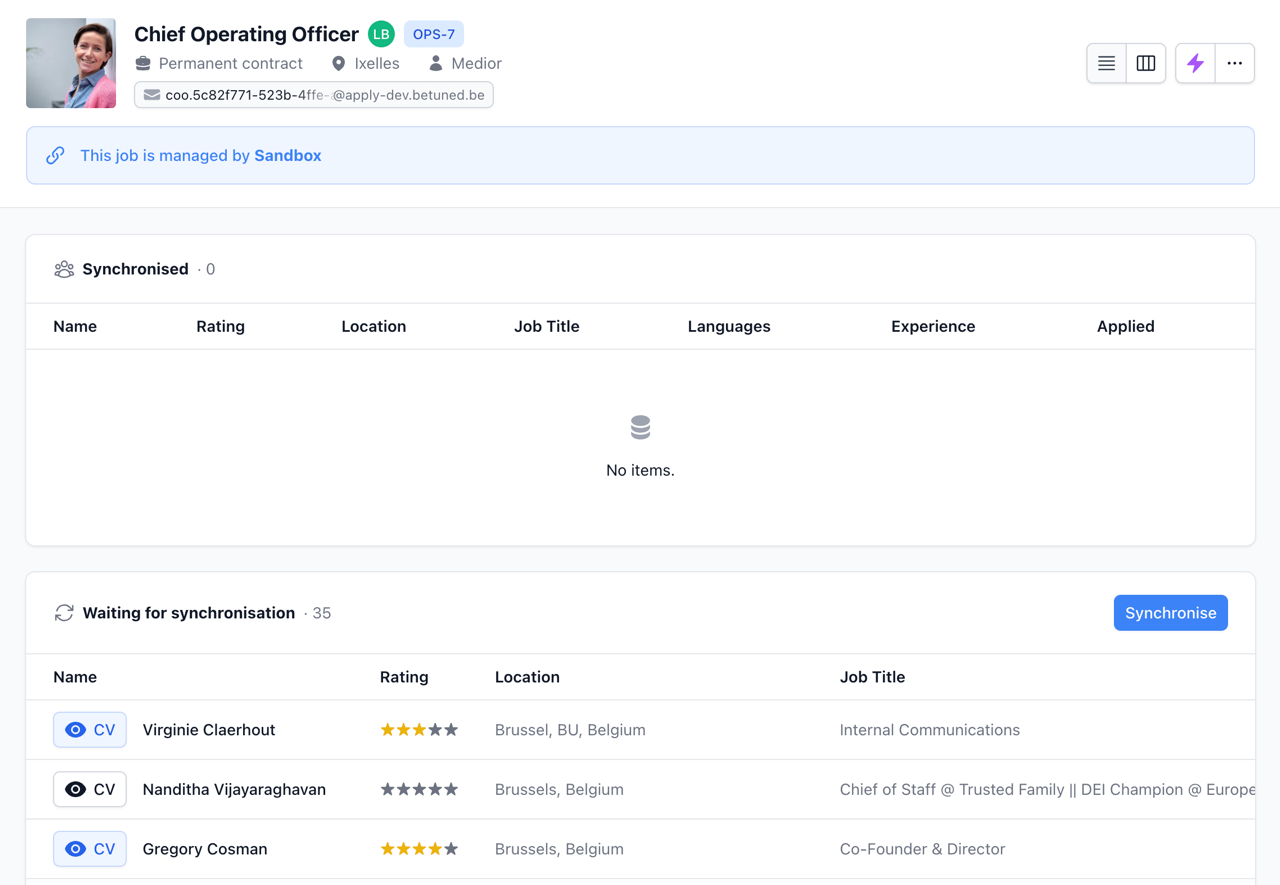Image resolution: width=1280 pixels, height=885 pixels.
Task: Sort synchronised table by Experience column
Action: (932, 326)
